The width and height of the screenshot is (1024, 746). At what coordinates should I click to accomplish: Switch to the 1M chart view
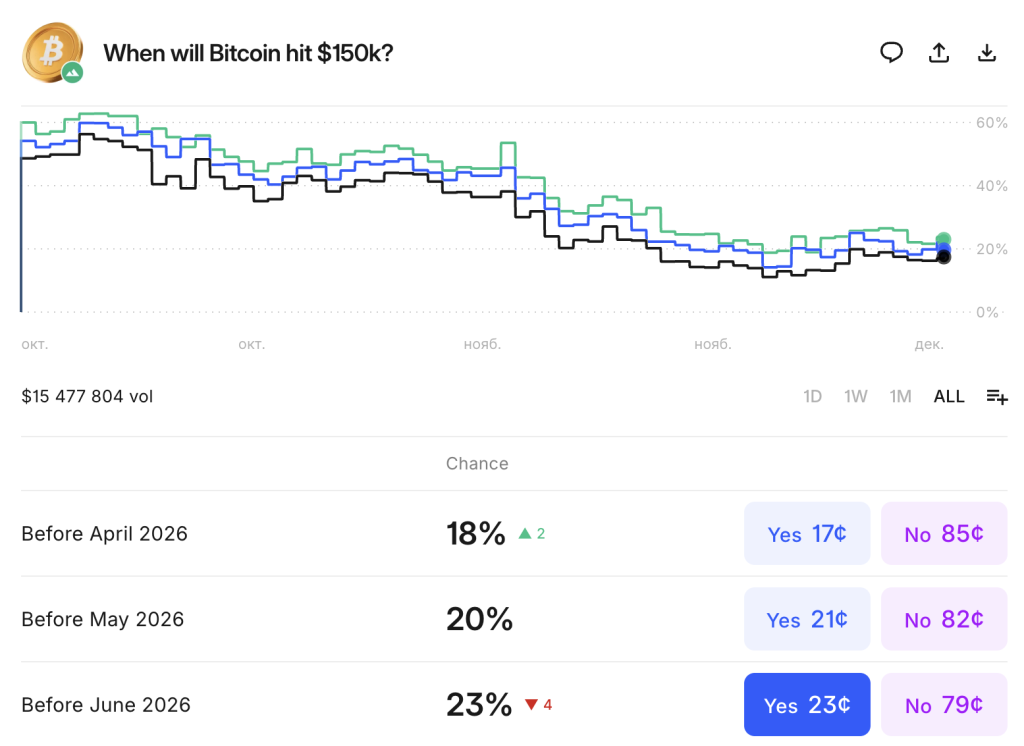(900, 396)
